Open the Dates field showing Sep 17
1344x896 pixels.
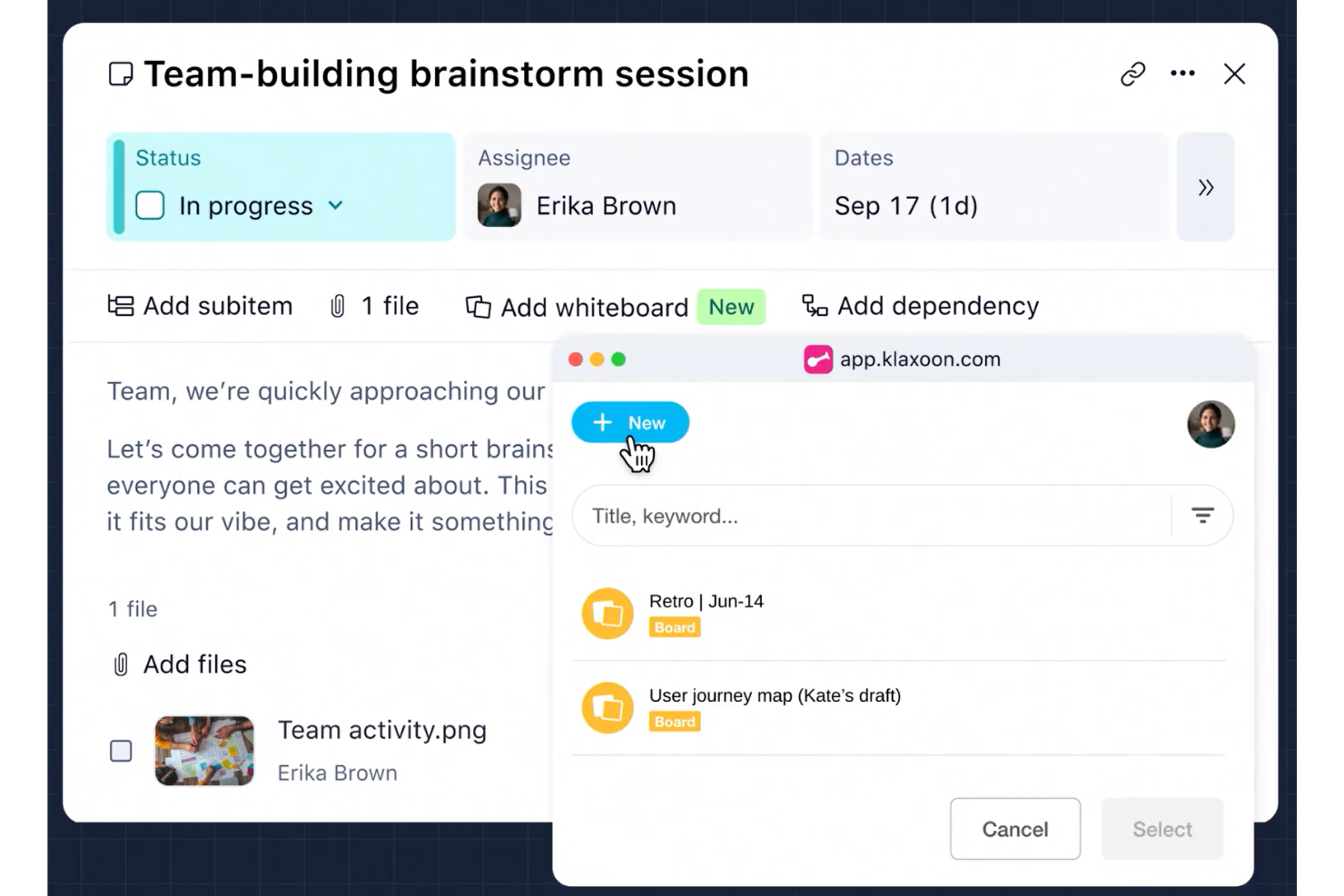[x=993, y=187]
